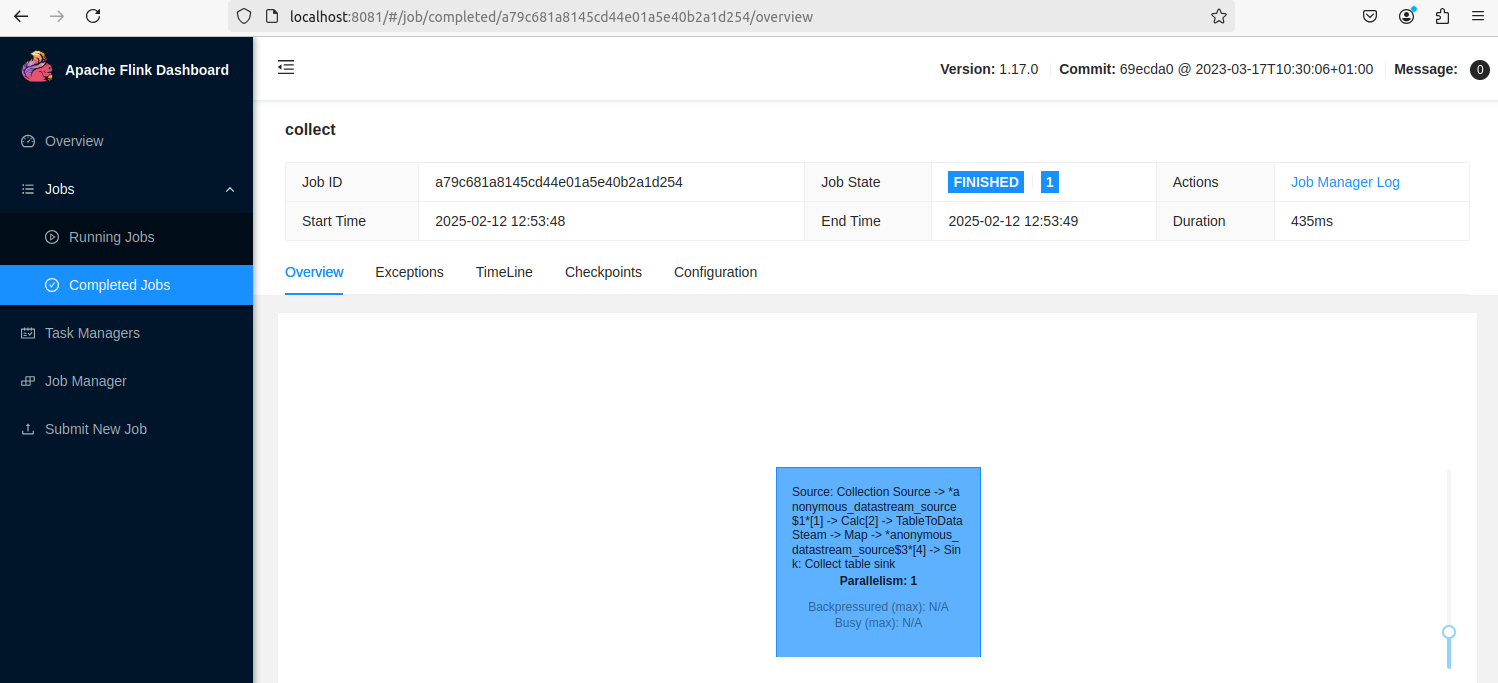Click the End Time value 2025-02-12 12:53:49
Screen dimensions: 1498x683
pos(1013,221)
